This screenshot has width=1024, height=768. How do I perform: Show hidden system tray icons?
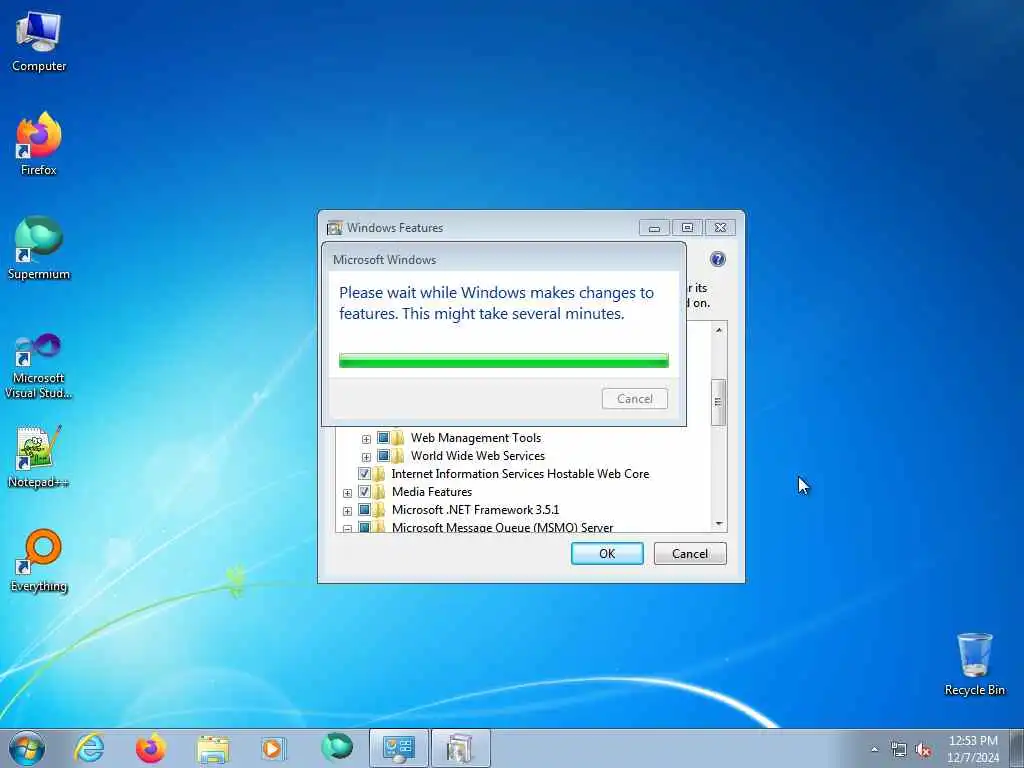(x=874, y=749)
